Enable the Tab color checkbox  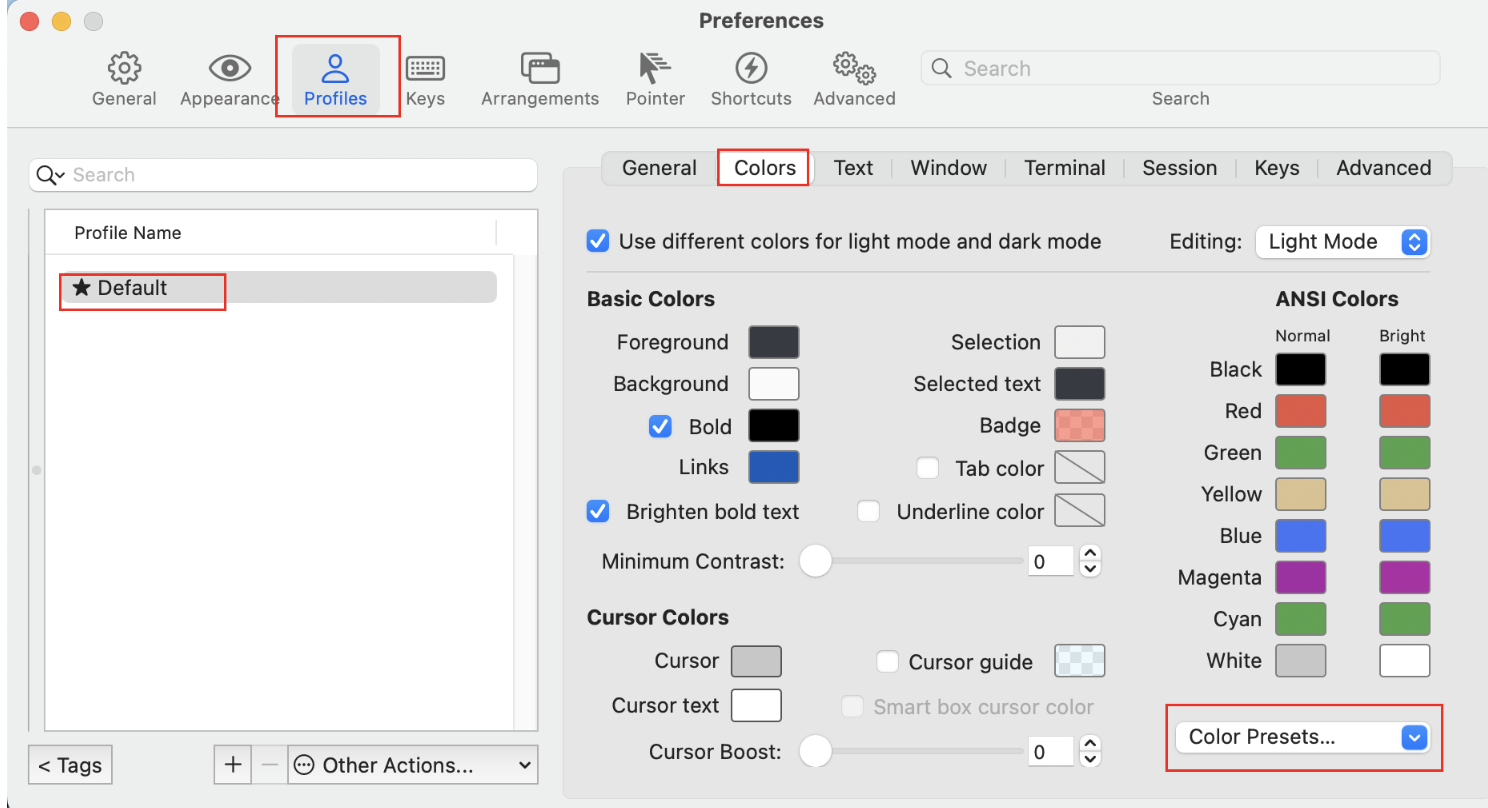coord(928,468)
